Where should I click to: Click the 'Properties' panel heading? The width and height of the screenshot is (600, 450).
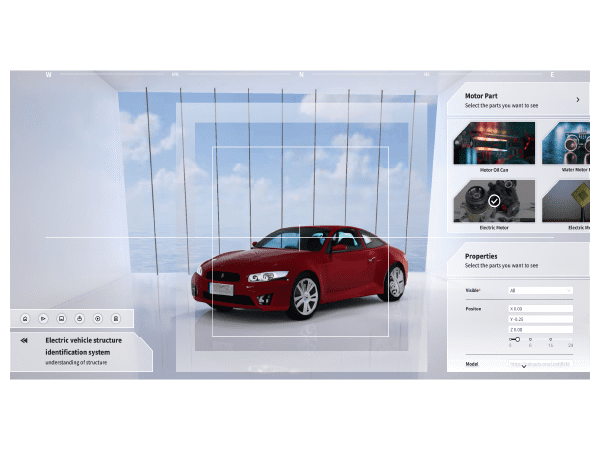tap(481, 256)
